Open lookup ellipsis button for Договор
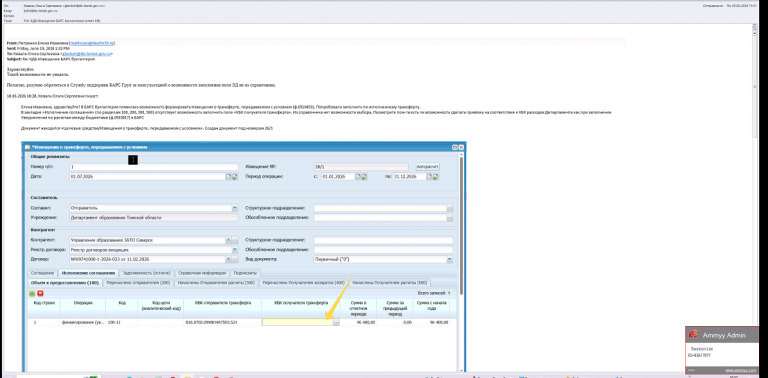Viewport: 768px width, 378px height. (235, 259)
